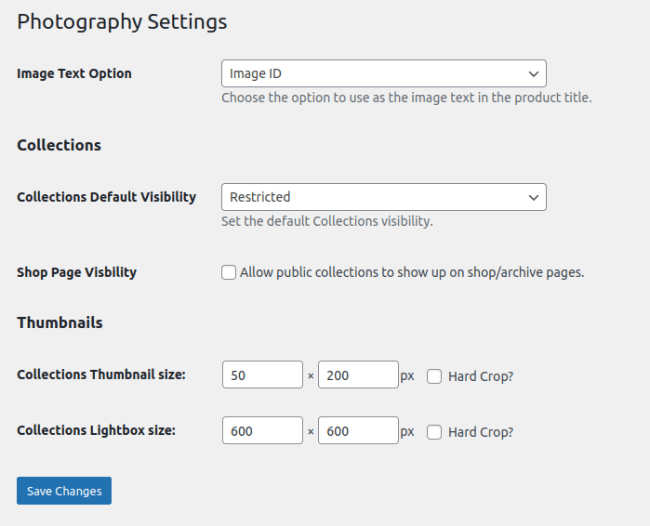
Task: Enable the public collections shop page checkbox
Action: [x=228, y=272]
